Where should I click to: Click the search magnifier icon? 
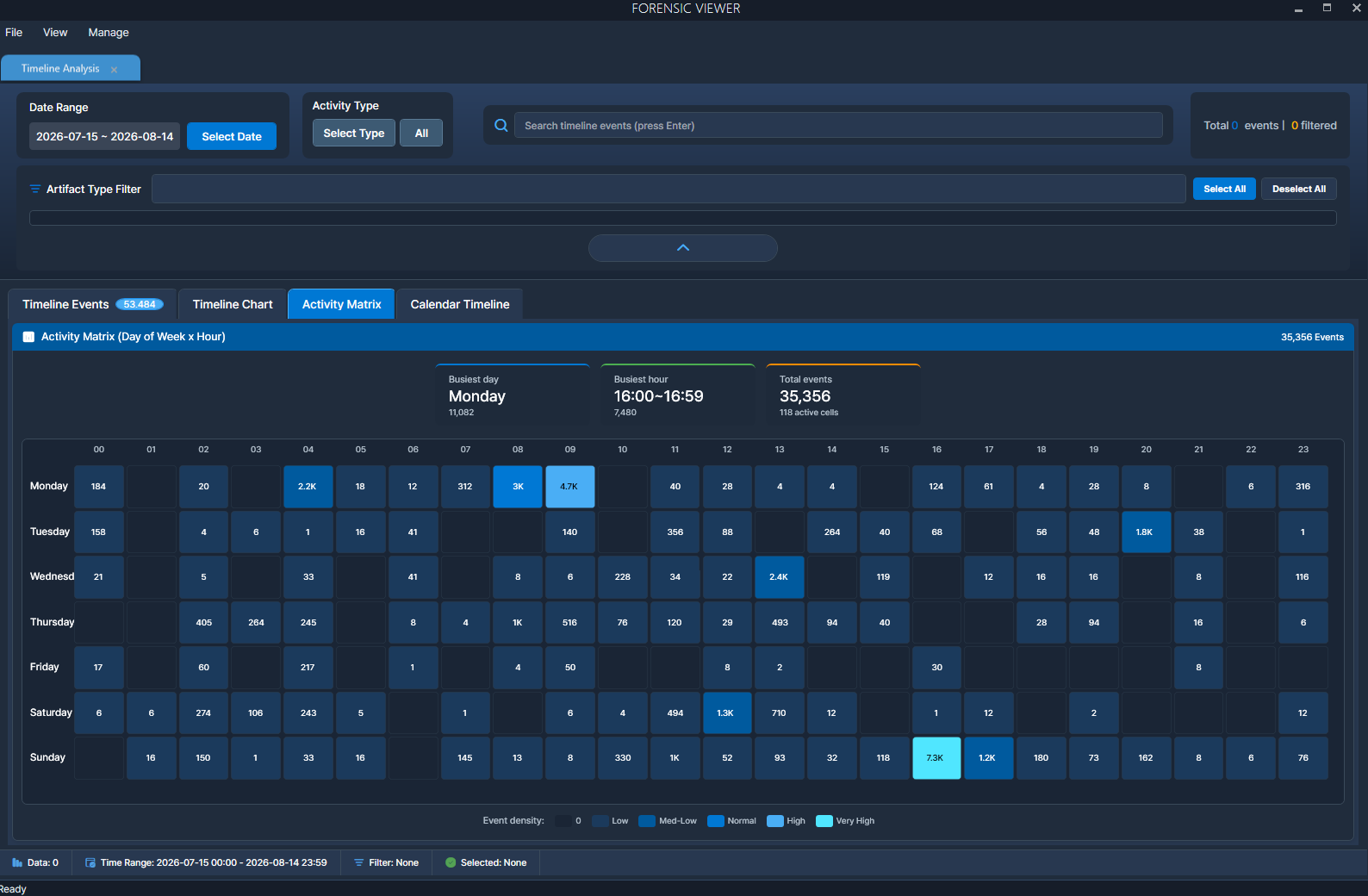click(x=501, y=126)
